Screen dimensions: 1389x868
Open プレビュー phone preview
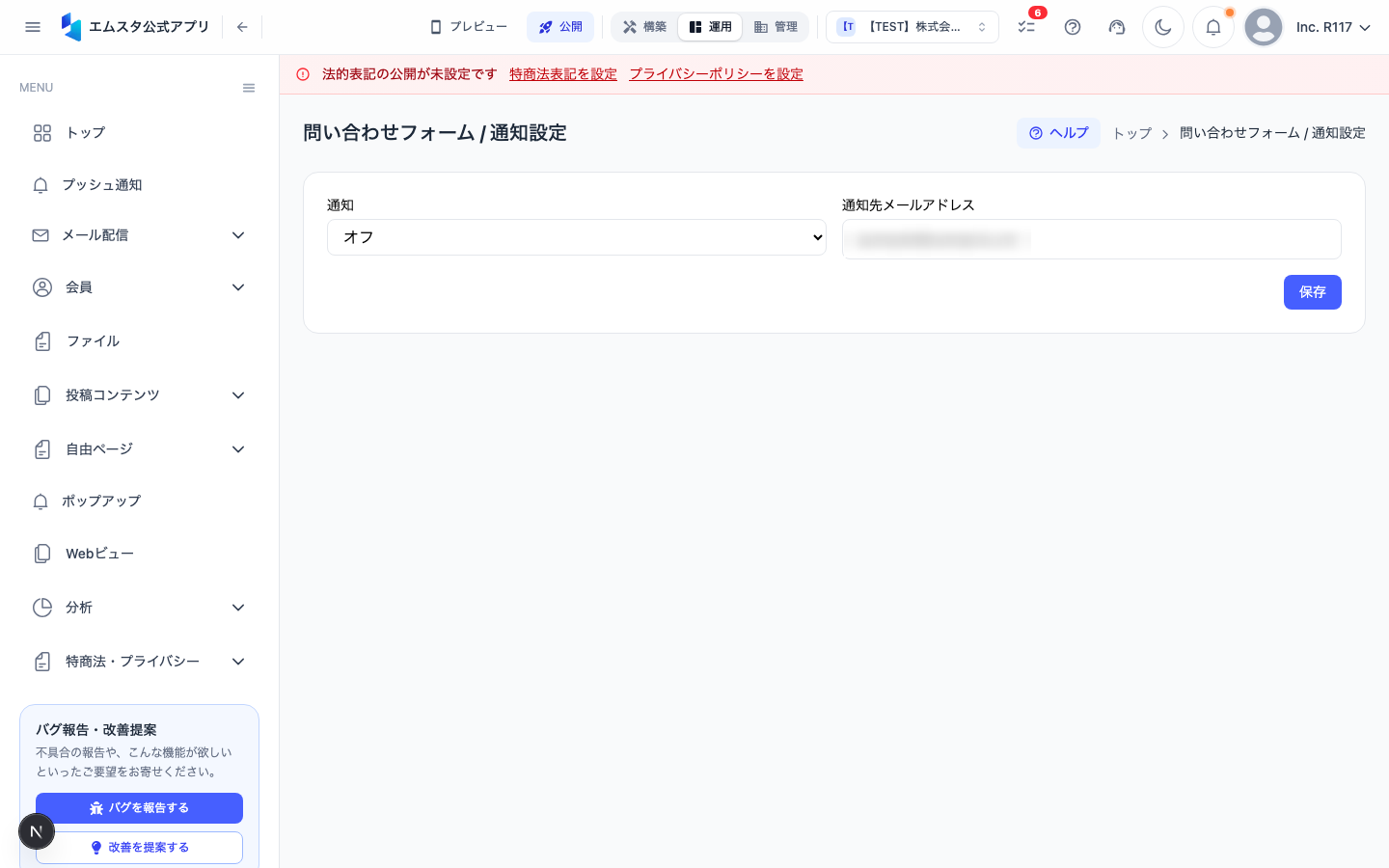[x=469, y=27]
